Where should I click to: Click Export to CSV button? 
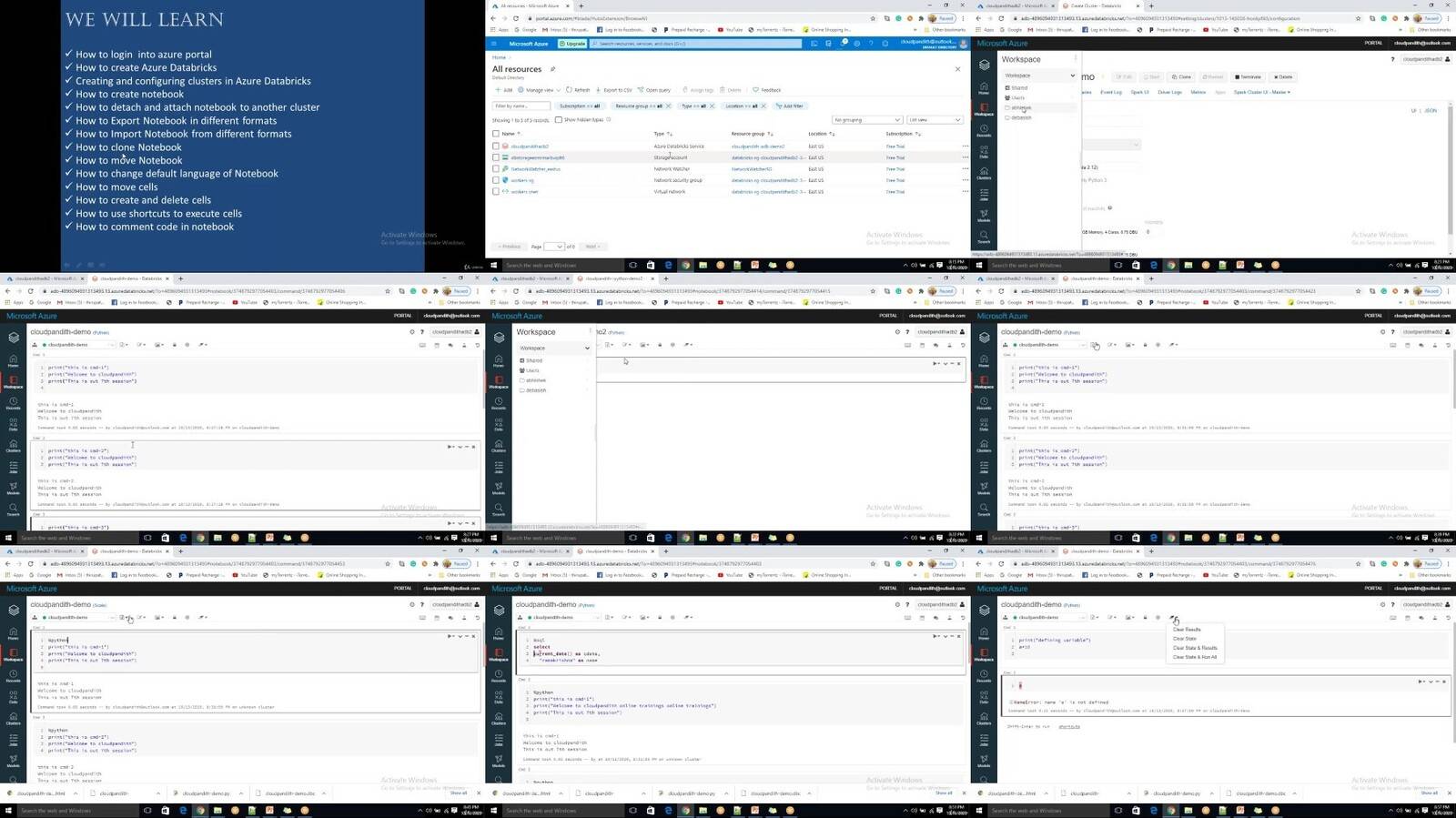pyautogui.click(x=613, y=90)
